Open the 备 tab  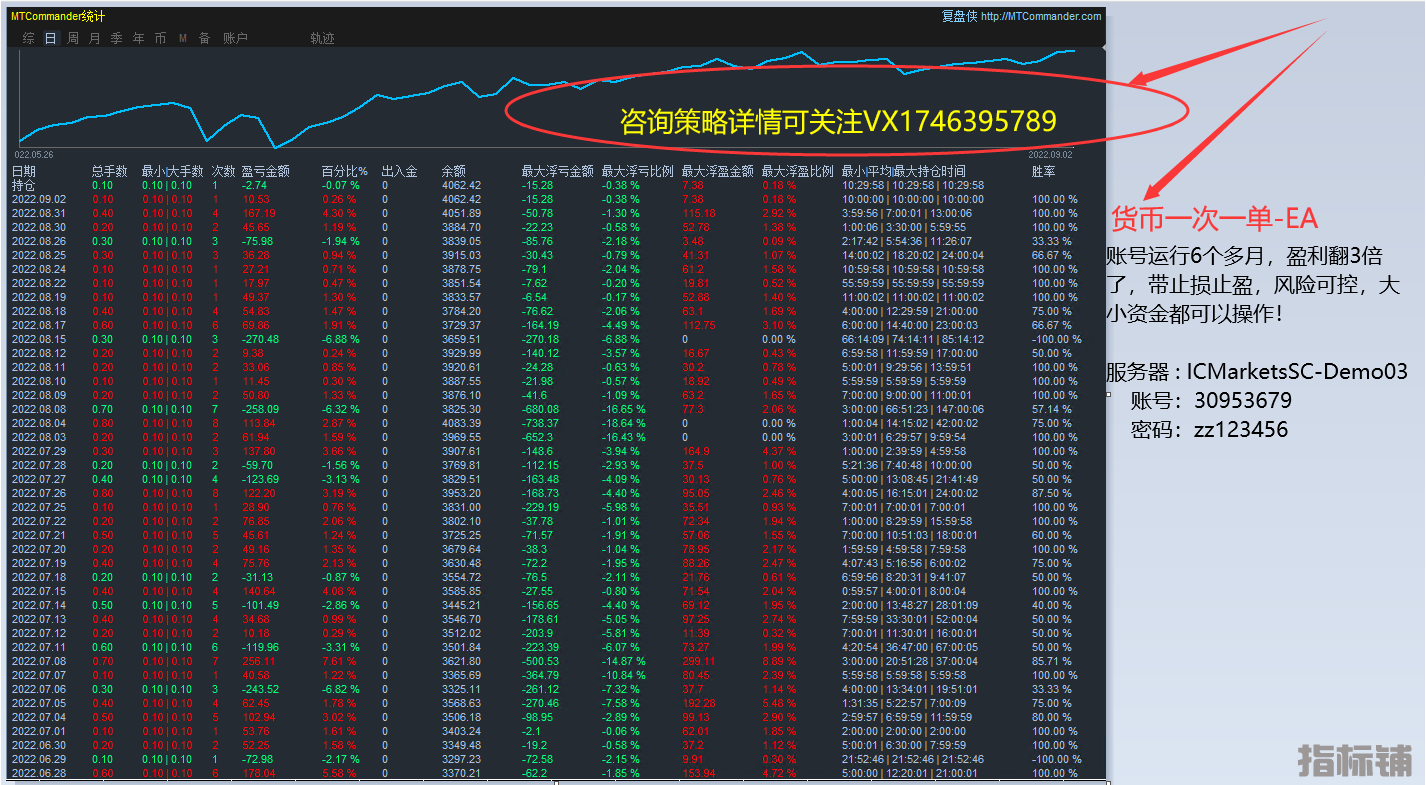[x=205, y=38]
